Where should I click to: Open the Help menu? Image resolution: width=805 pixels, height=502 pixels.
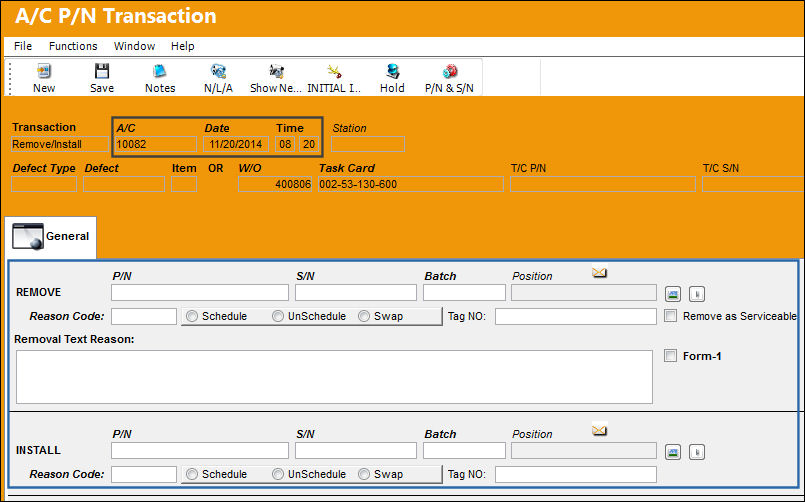point(183,46)
